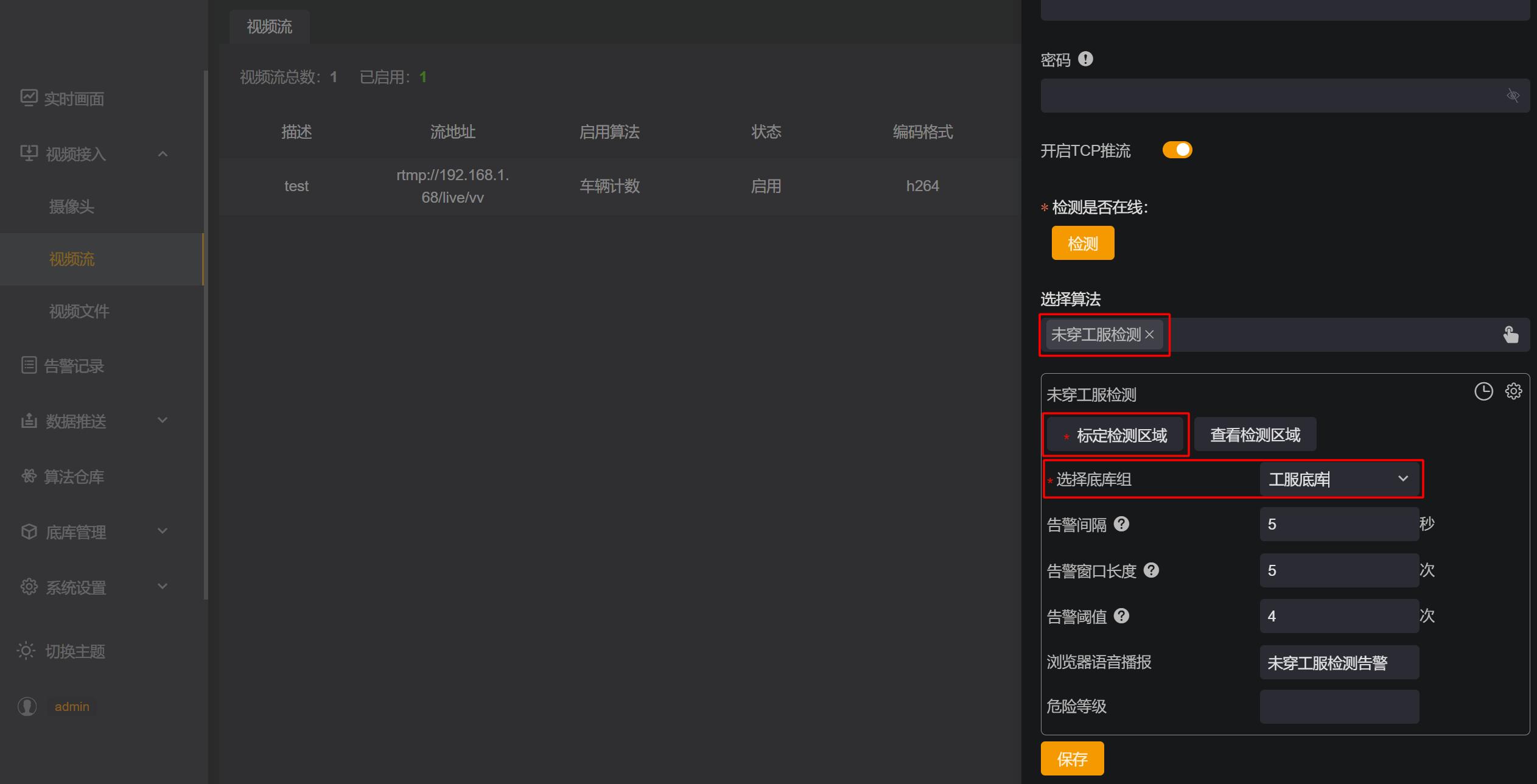The width and height of the screenshot is (1537, 784).
Task: Go to 摄像头 submenu item
Action: click(72, 207)
